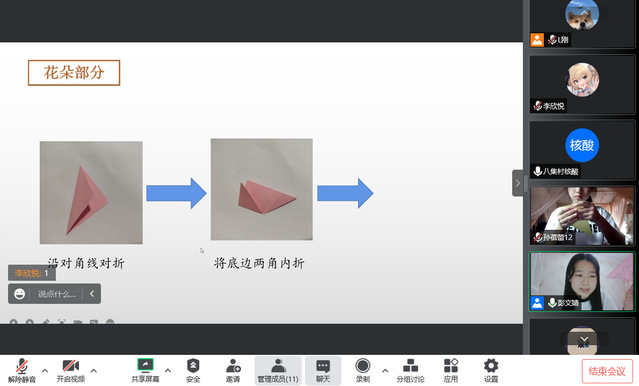Click the muted mic icon on 孙蕾蕾12's tile

click(x=538, y=237)
